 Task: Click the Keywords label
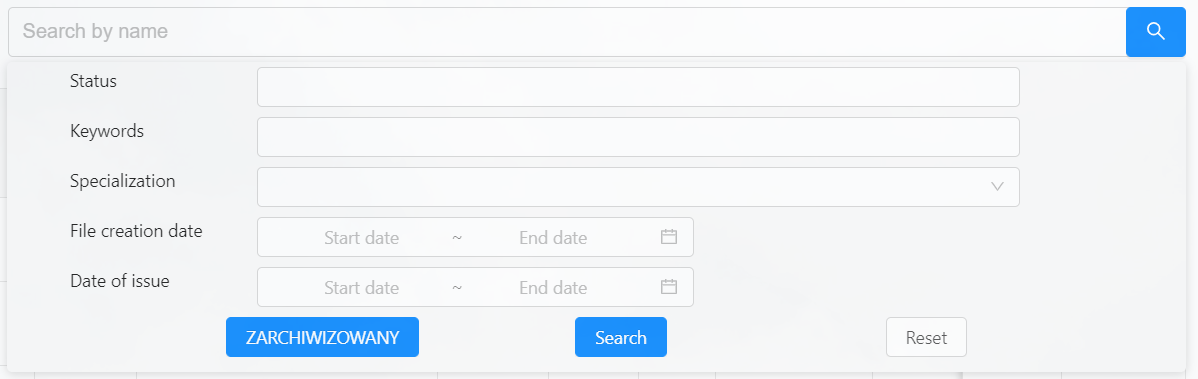(107, 131)
